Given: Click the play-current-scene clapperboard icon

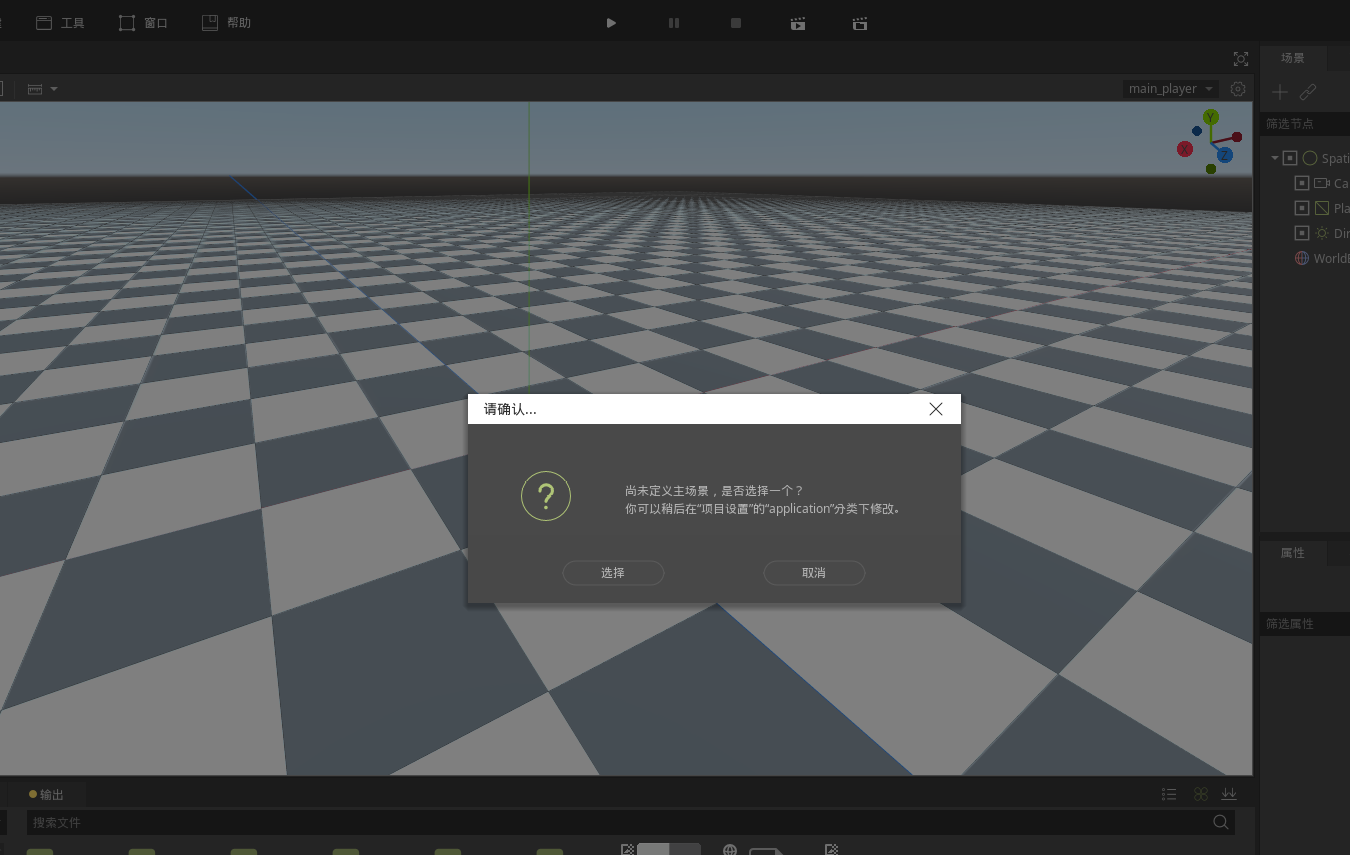Looking at the screenshot, I should point(798,23).
